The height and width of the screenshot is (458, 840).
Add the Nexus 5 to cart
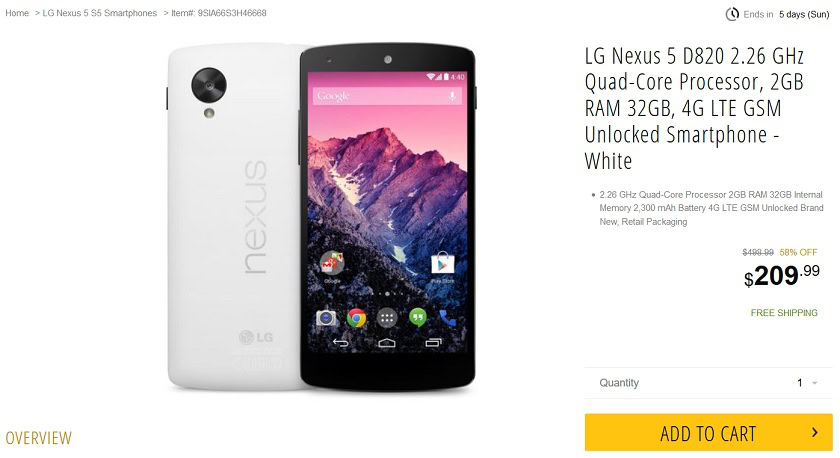(x=708, y=432)
